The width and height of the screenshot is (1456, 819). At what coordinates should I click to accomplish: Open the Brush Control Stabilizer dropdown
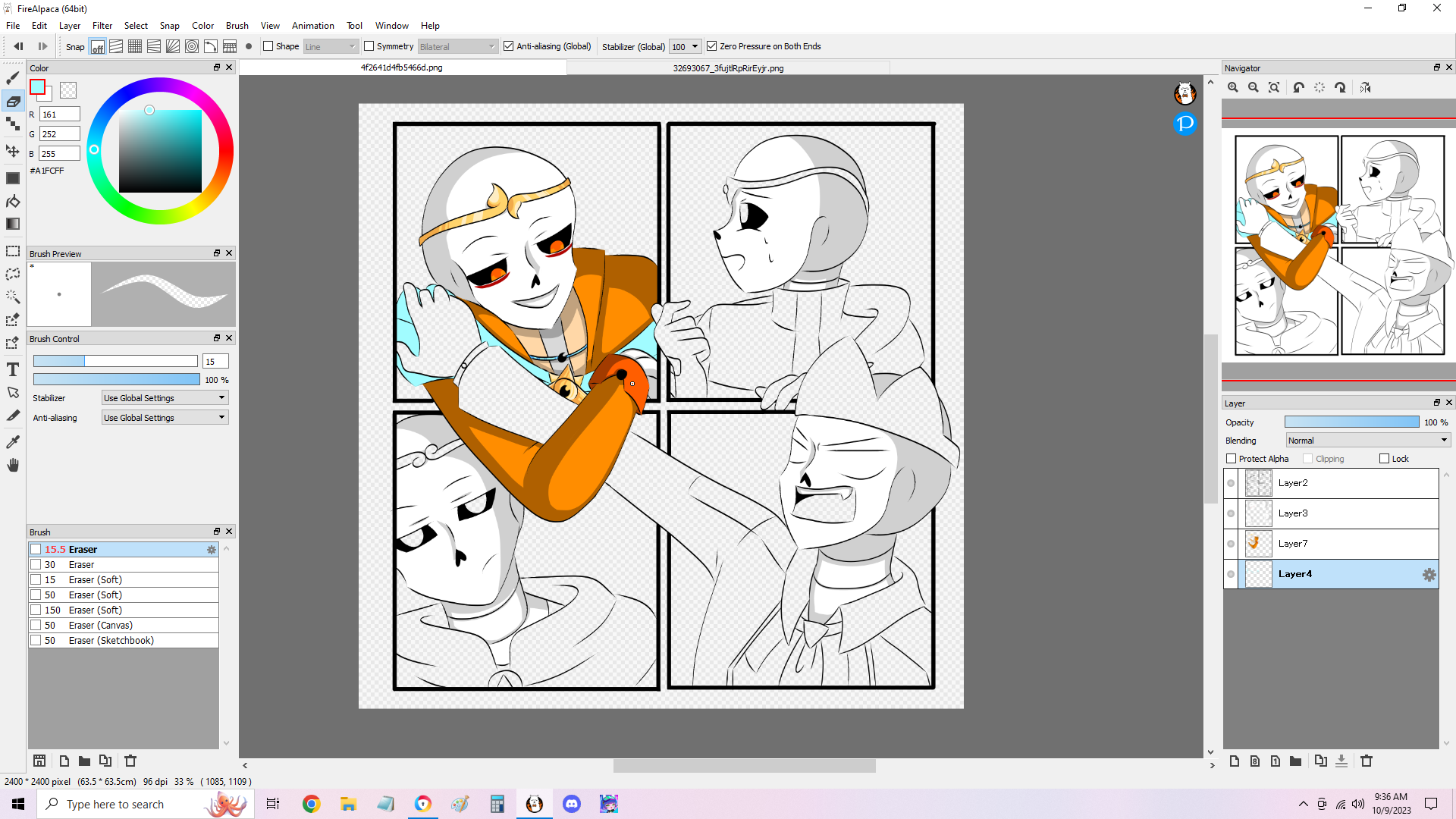165,398
